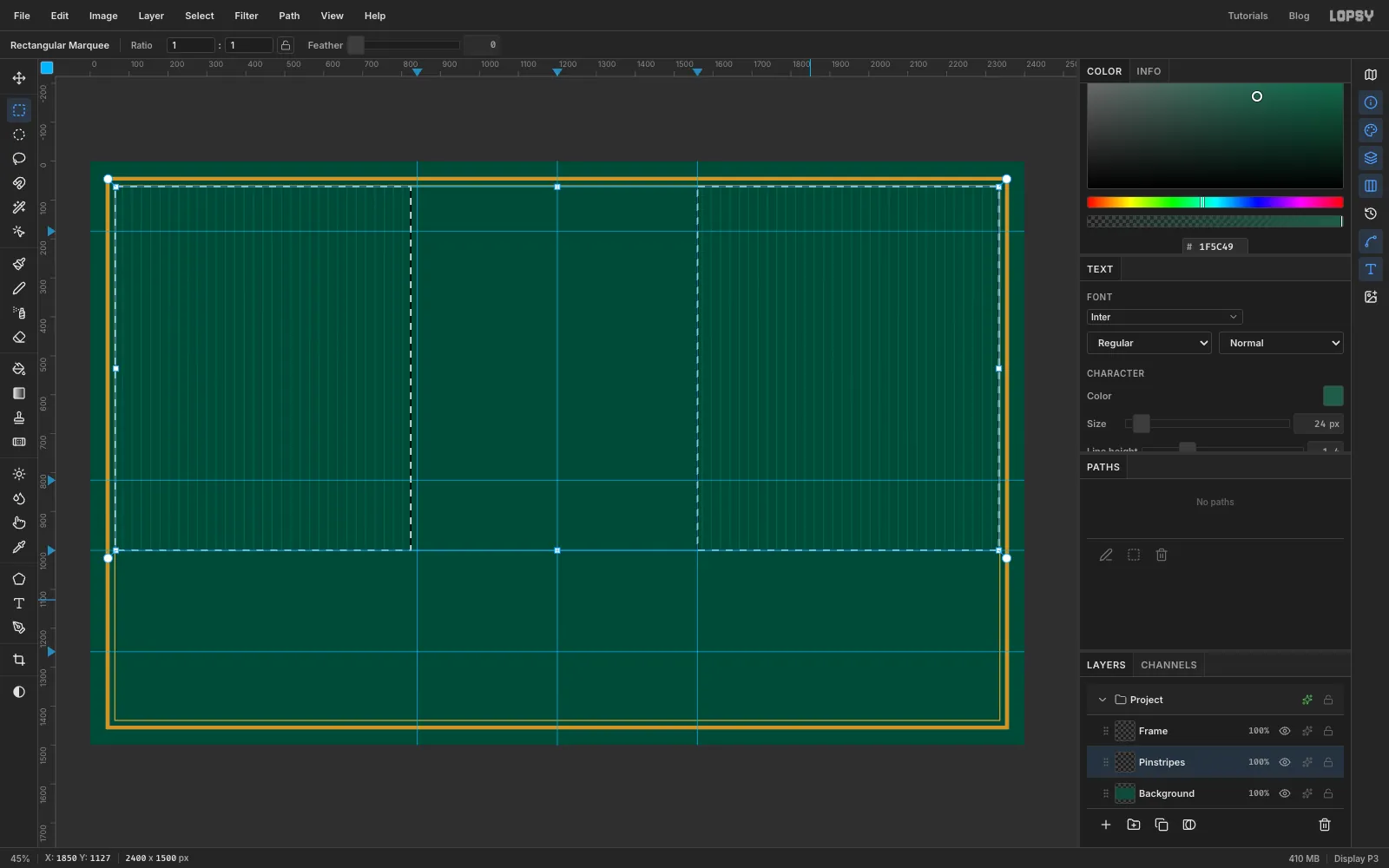Viewport: 1389px width, 868px height.
Task: Select the Lasso tool
Action: coord(19,159)
